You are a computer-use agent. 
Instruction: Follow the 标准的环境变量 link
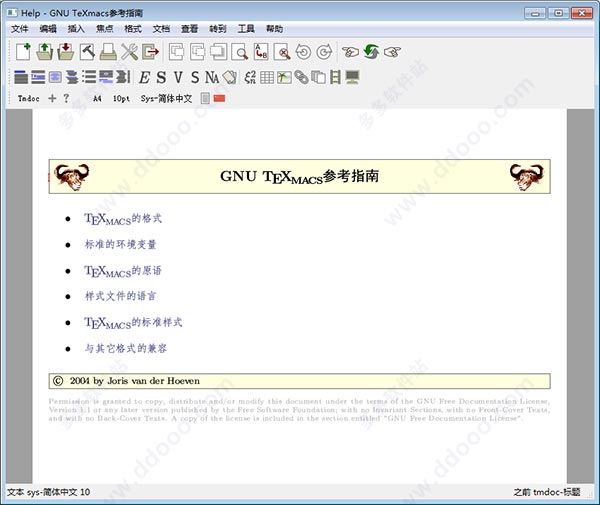point(121,244)
